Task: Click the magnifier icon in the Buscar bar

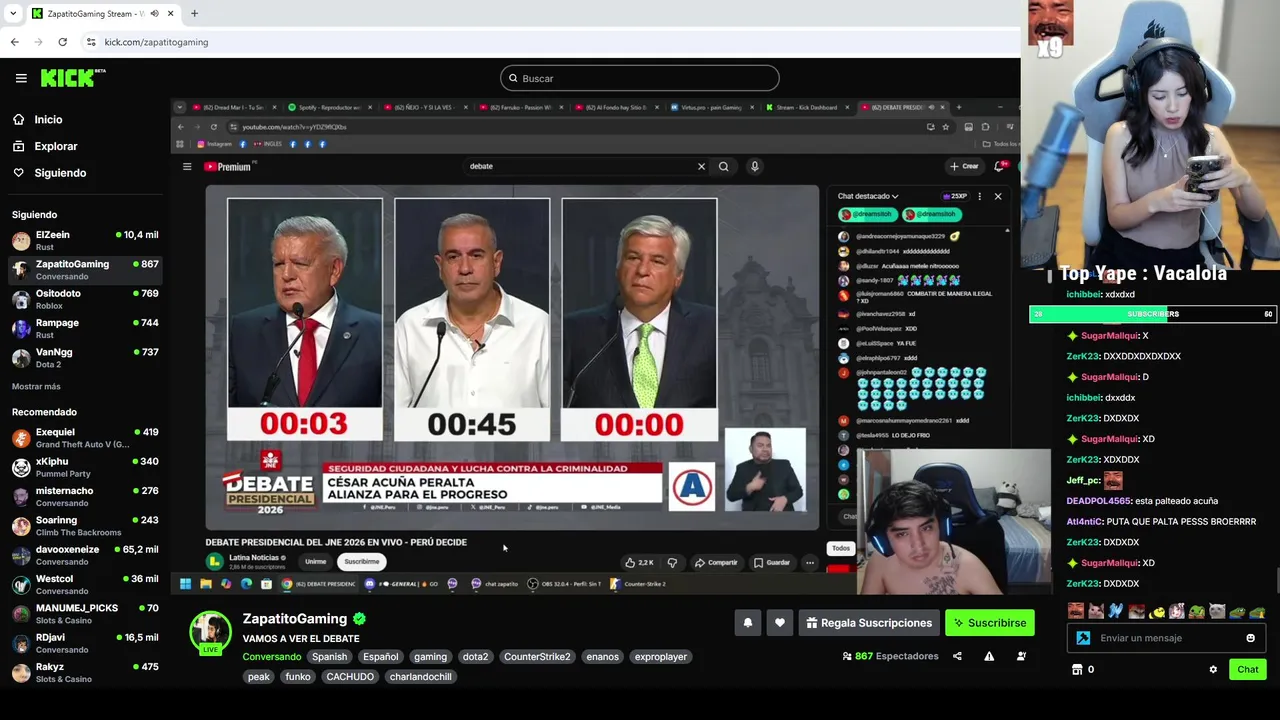Action: (x=513, y=78)
